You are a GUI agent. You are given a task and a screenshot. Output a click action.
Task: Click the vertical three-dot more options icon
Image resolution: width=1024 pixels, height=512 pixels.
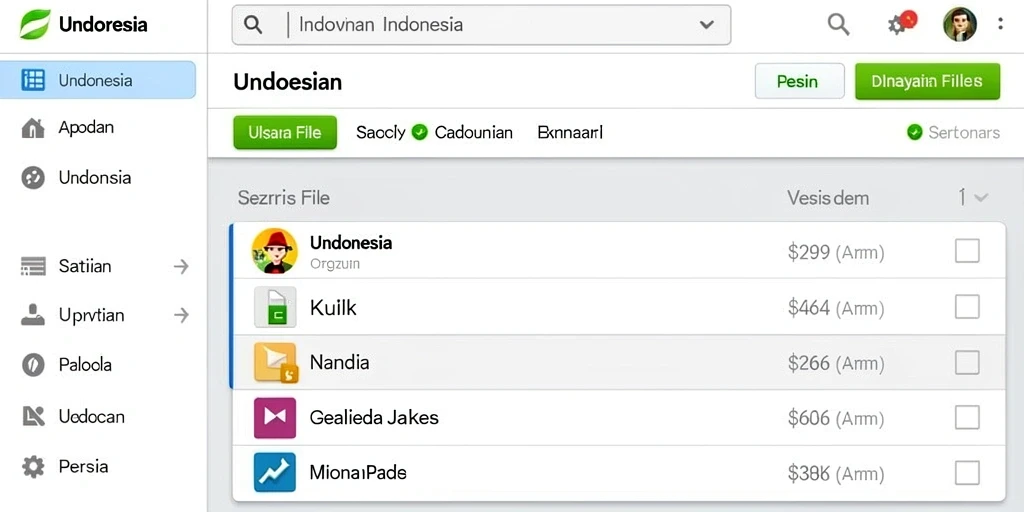[x=1000, y=24]
